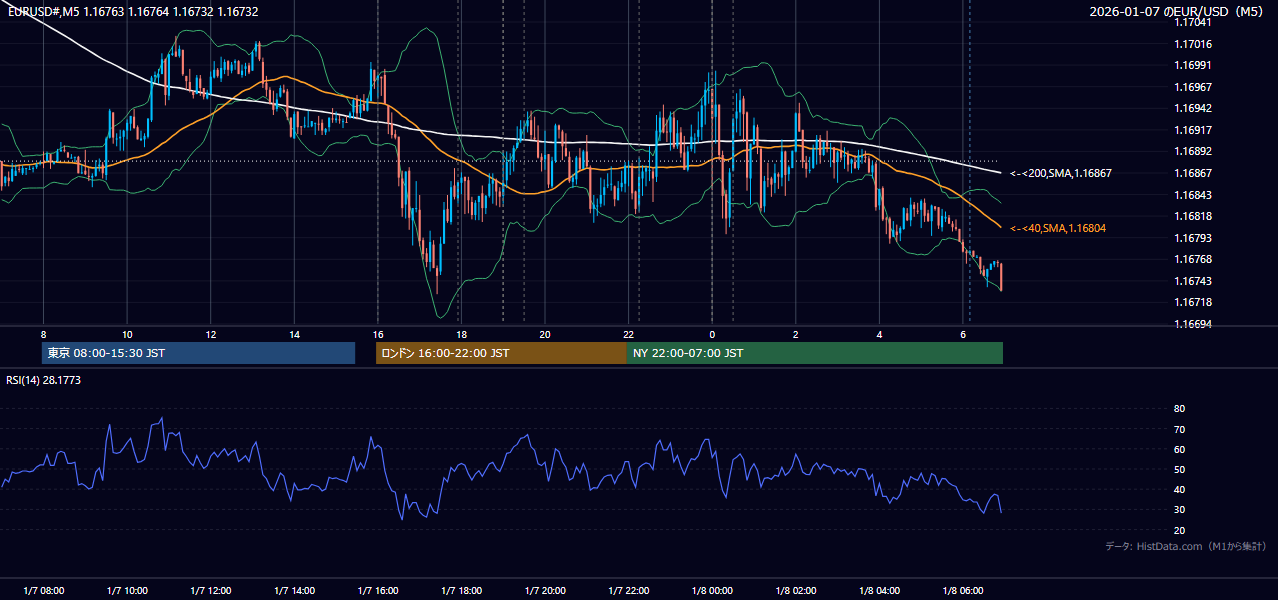The image size is (1278, 600).
Task: Click the 200 SMA 1.16867 label
Action: point(1061,173)
